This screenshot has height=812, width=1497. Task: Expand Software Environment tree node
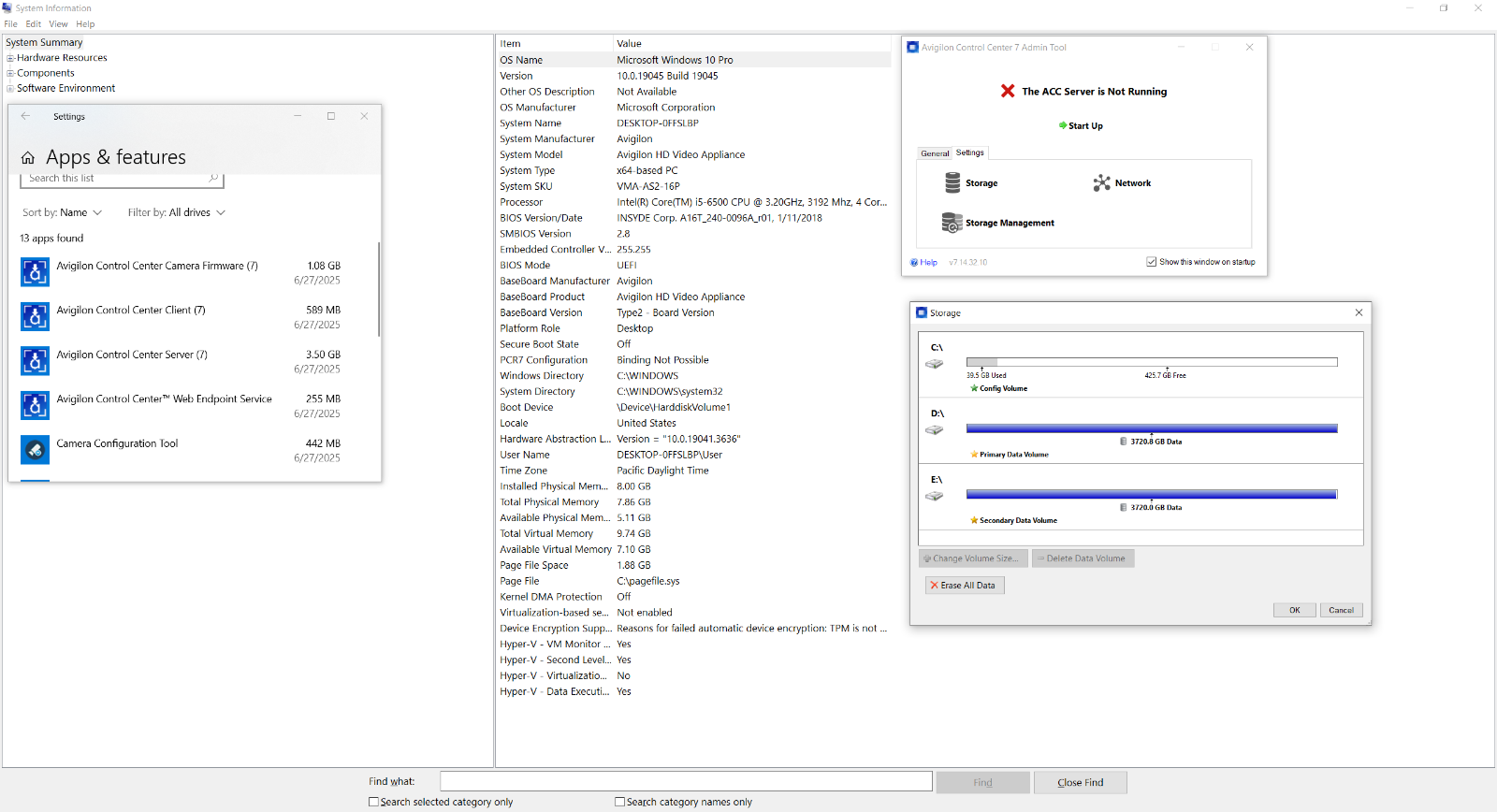pyautogui.click(x=10, y=88)
